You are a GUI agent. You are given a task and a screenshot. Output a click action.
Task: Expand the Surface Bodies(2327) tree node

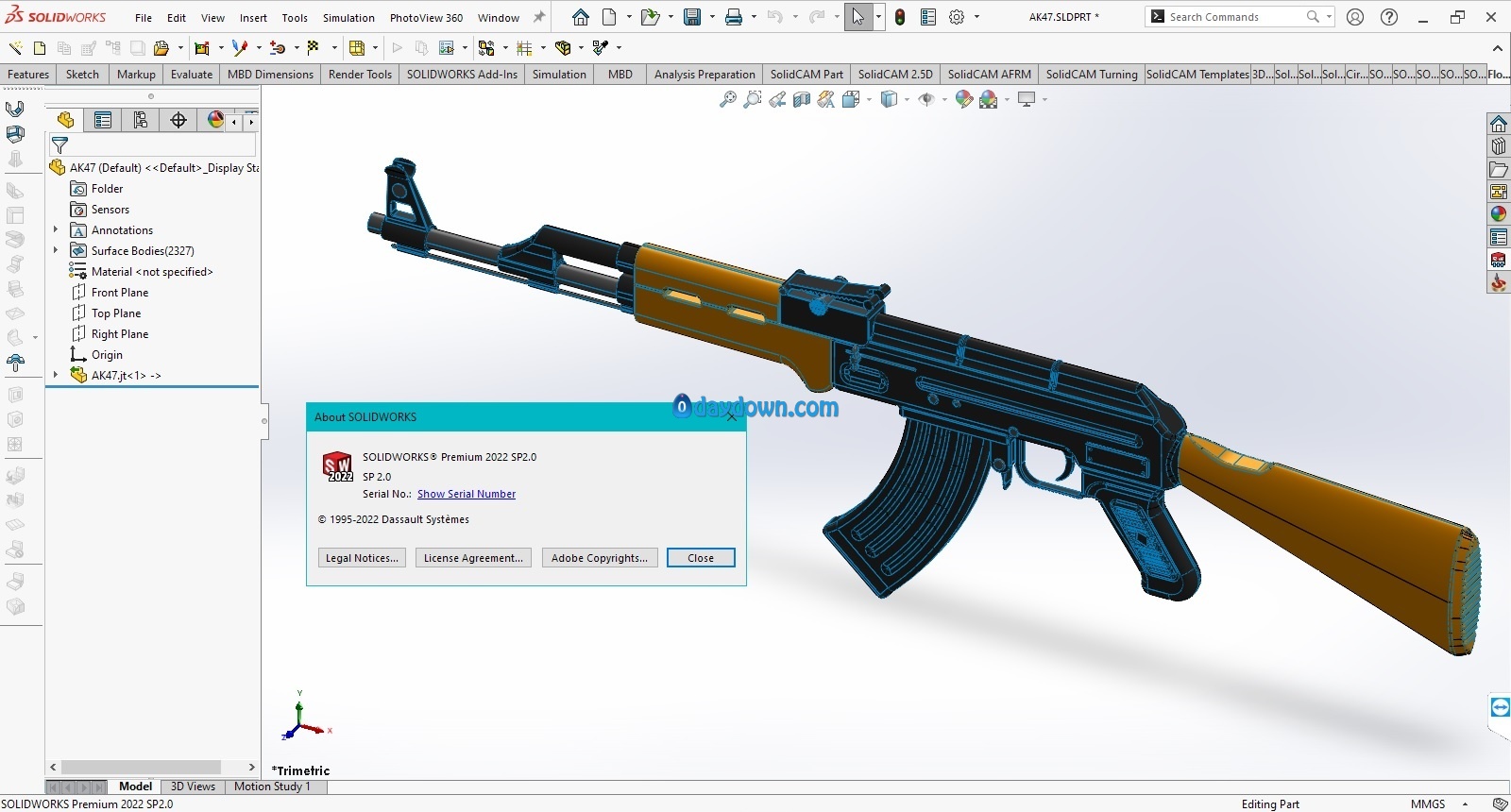(56, 250)
